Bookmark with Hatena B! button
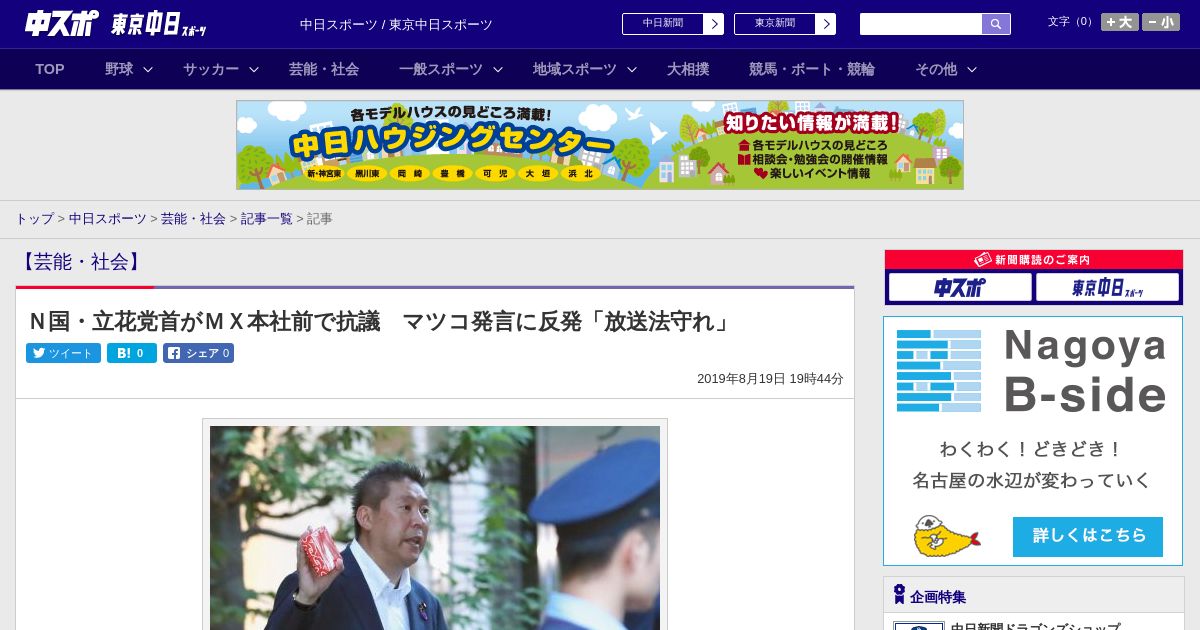 (132, 353)
